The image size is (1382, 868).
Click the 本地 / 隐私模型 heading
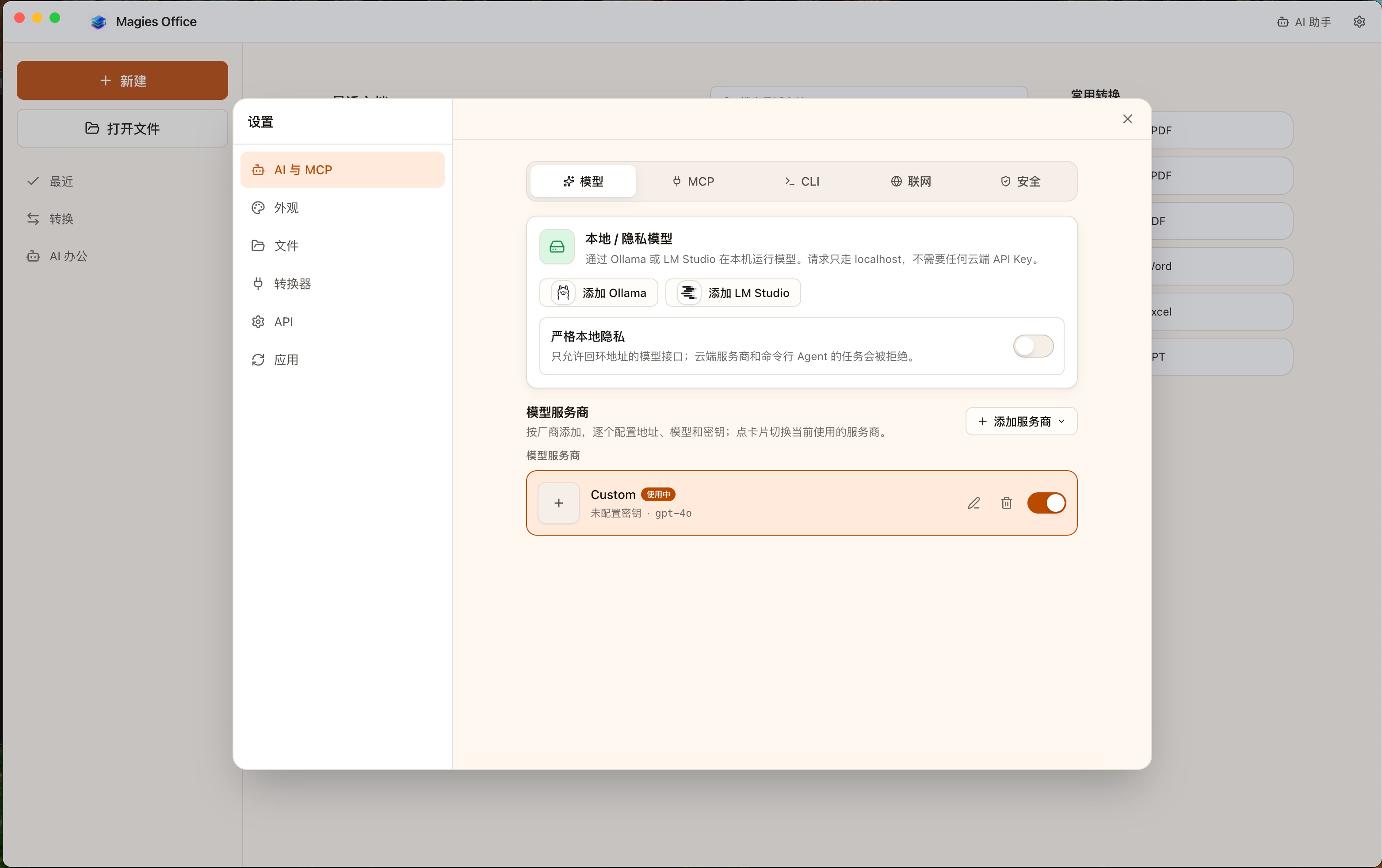coord(628,238)
